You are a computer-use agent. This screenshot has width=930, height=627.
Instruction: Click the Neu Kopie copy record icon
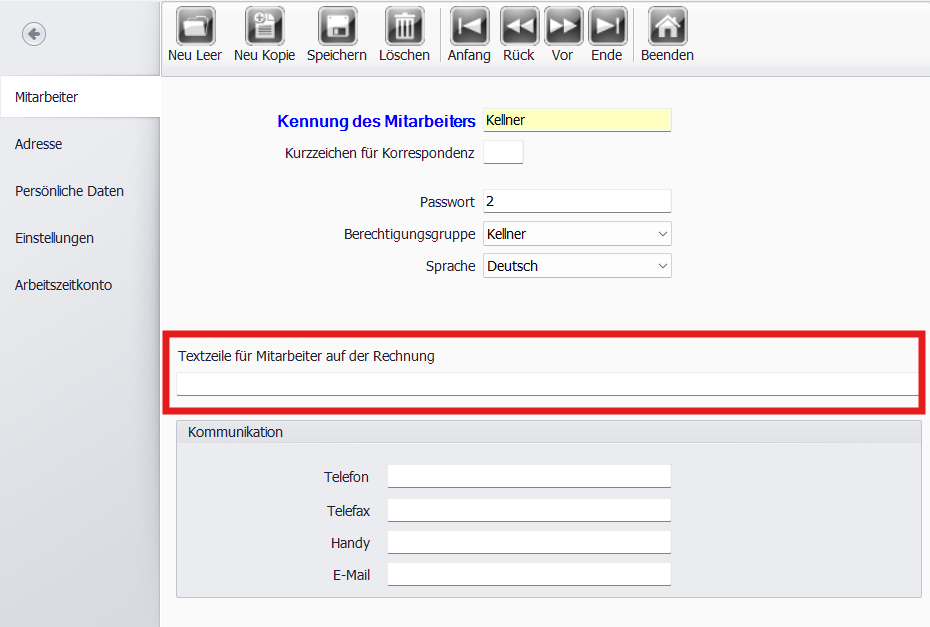(x=265, y=26)
